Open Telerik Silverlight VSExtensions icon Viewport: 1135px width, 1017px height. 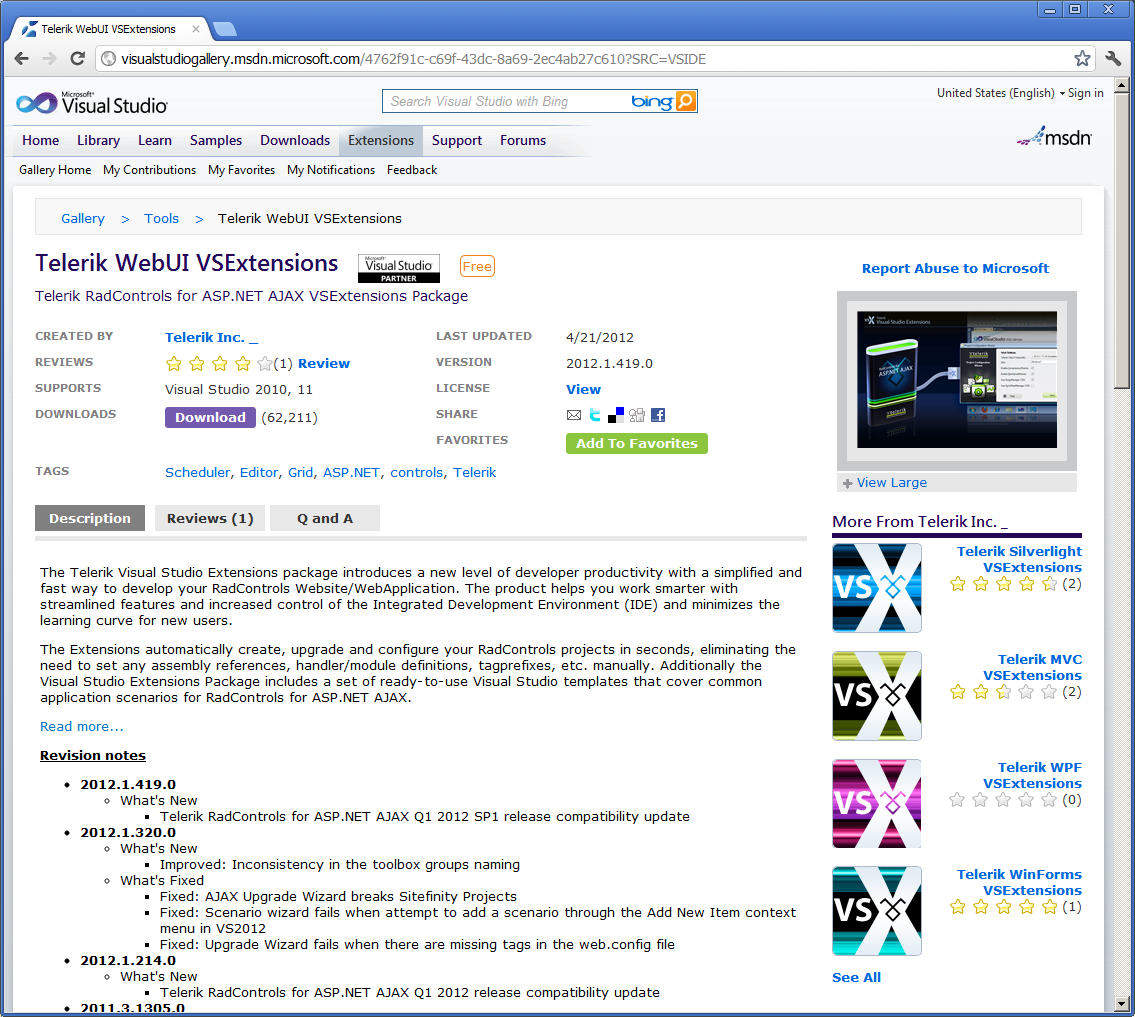[x=877, y=588]
